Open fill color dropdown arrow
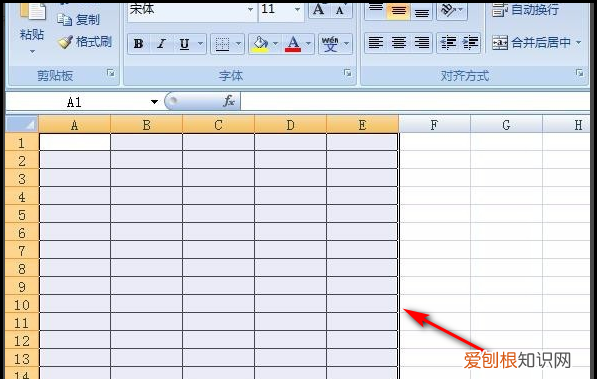The width and height of the screenshot is (597, 379). [x=276, y=44]
